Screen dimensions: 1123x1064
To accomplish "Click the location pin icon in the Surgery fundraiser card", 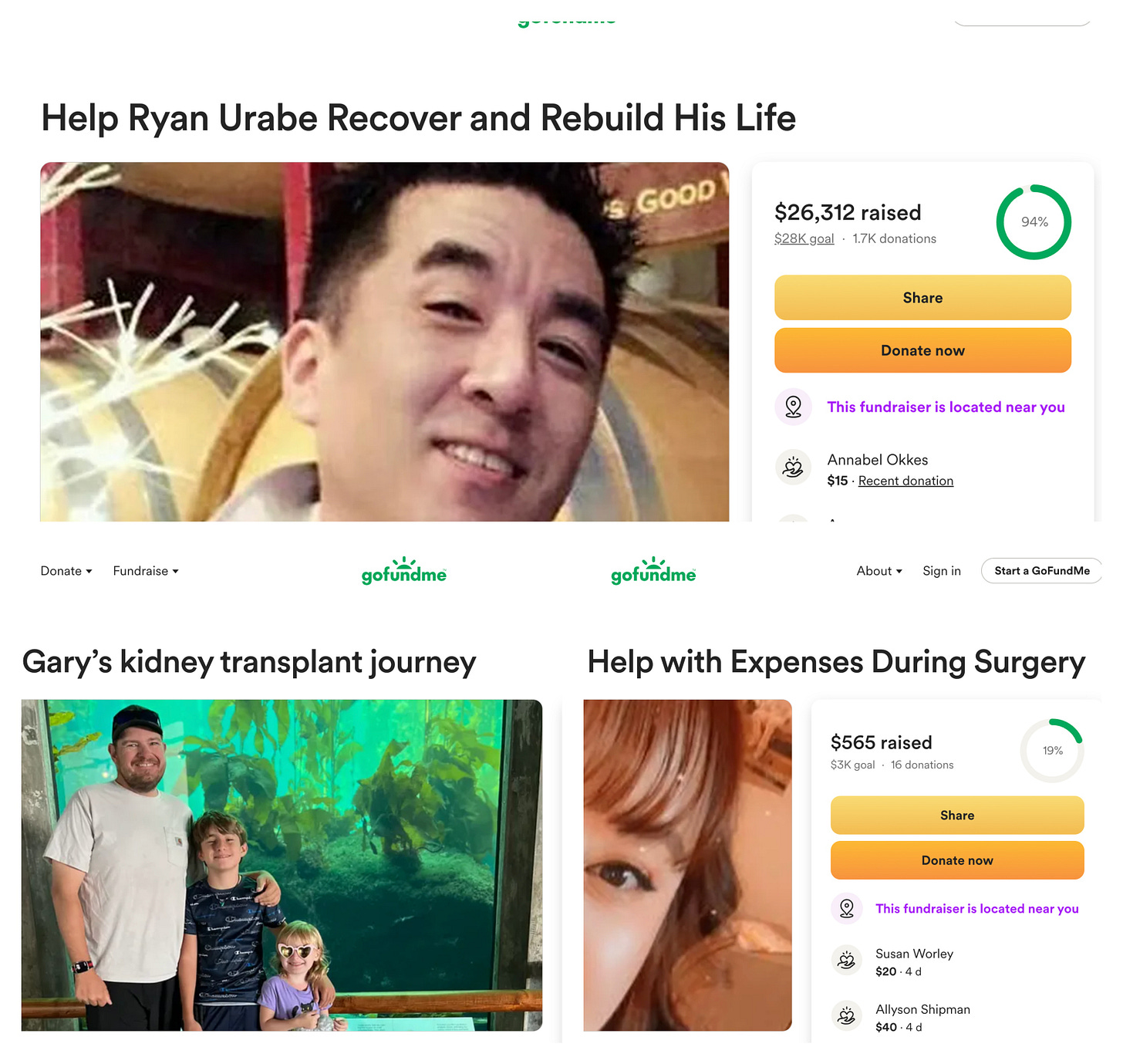I will coord(846,908).
